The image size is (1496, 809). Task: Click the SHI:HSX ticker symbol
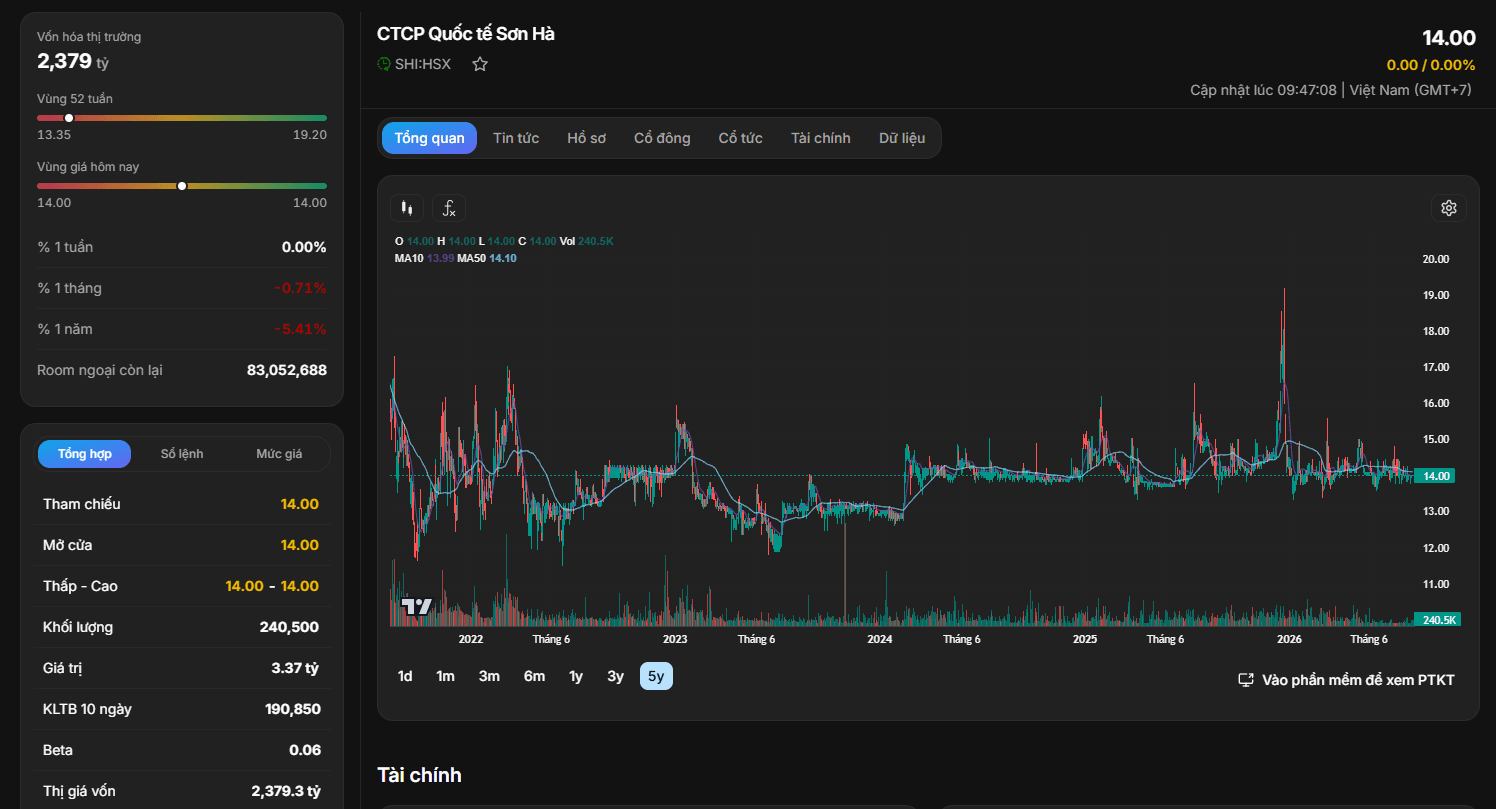[423, 64]
